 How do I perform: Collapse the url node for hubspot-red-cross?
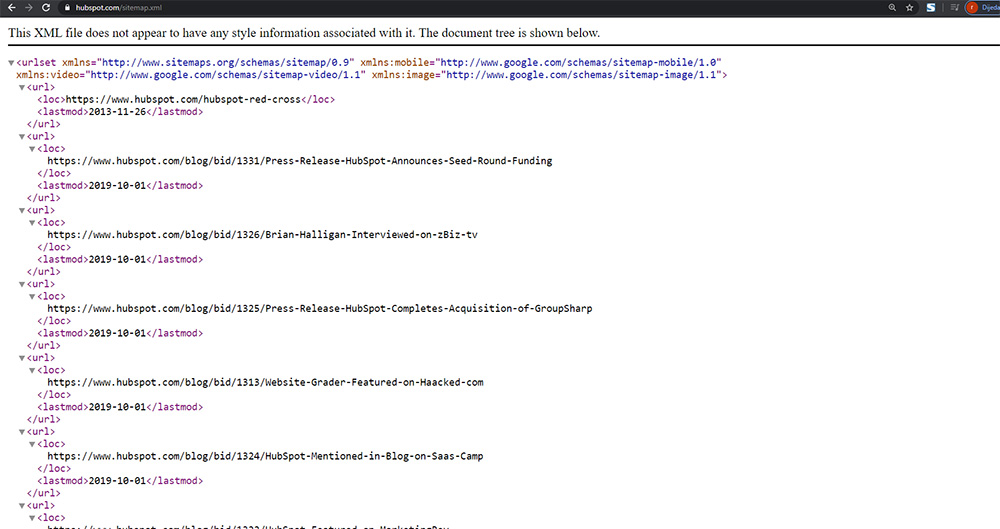[x=22, y=87]
